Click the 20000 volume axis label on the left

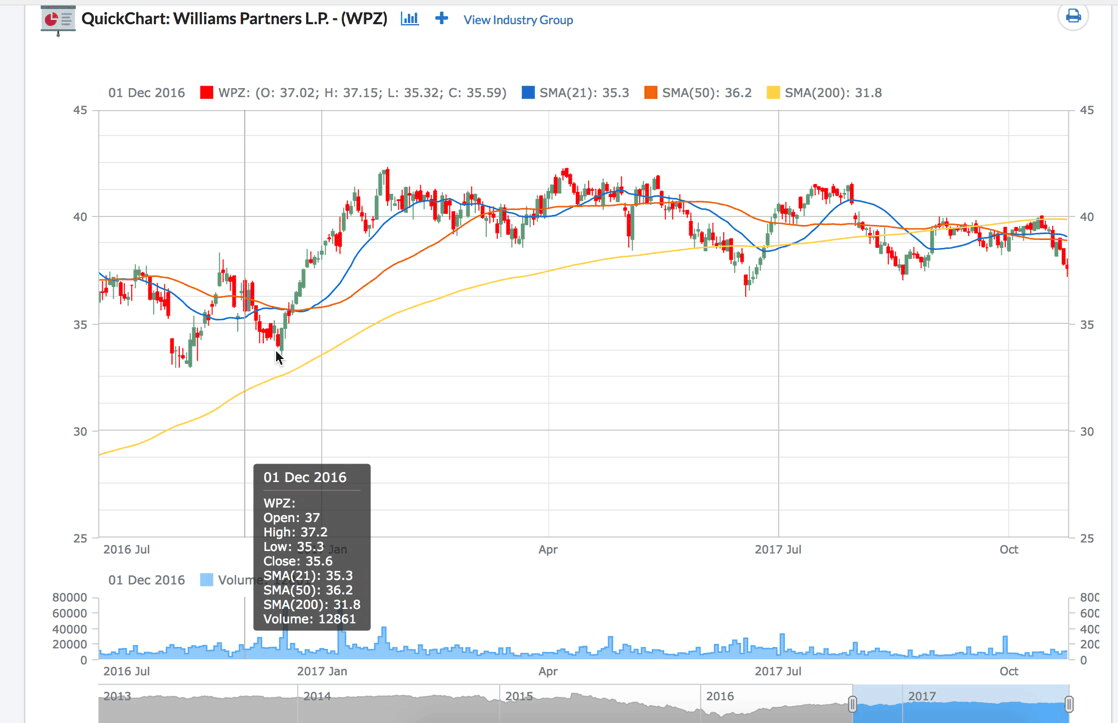[x=70, y=644]
